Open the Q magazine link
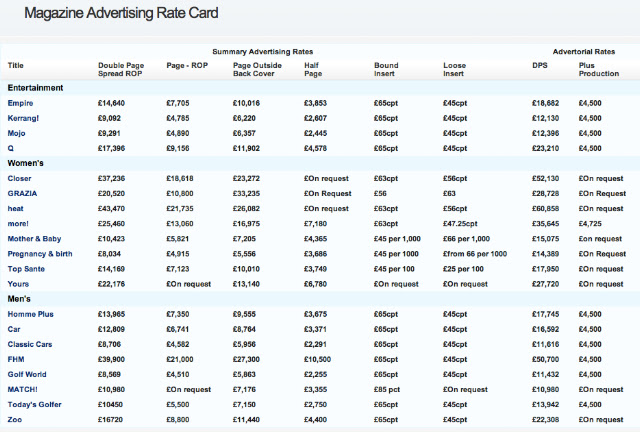640x432 pixels. [11, 149]
